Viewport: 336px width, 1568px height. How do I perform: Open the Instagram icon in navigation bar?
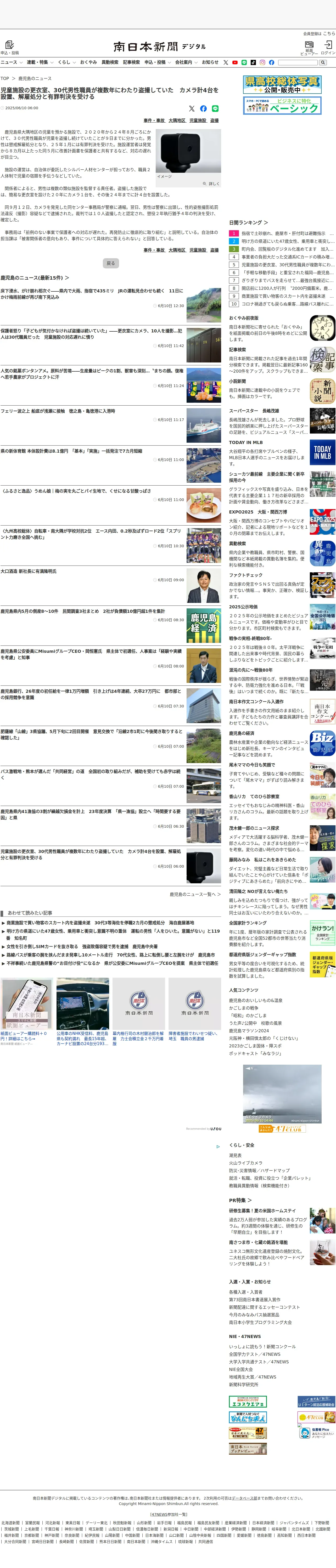coord(262,62)
